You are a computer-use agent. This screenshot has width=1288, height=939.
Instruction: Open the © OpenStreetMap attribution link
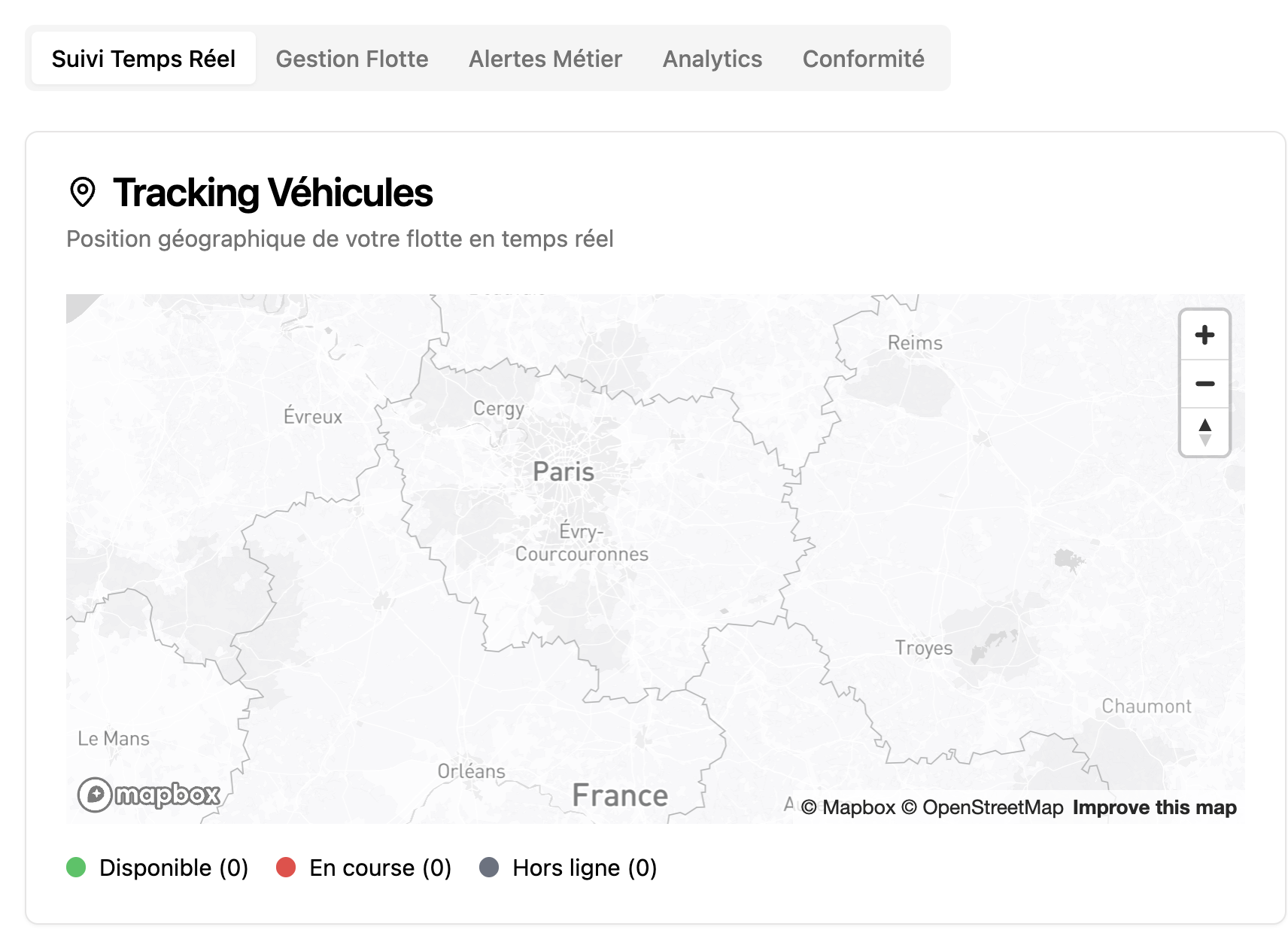983,807
